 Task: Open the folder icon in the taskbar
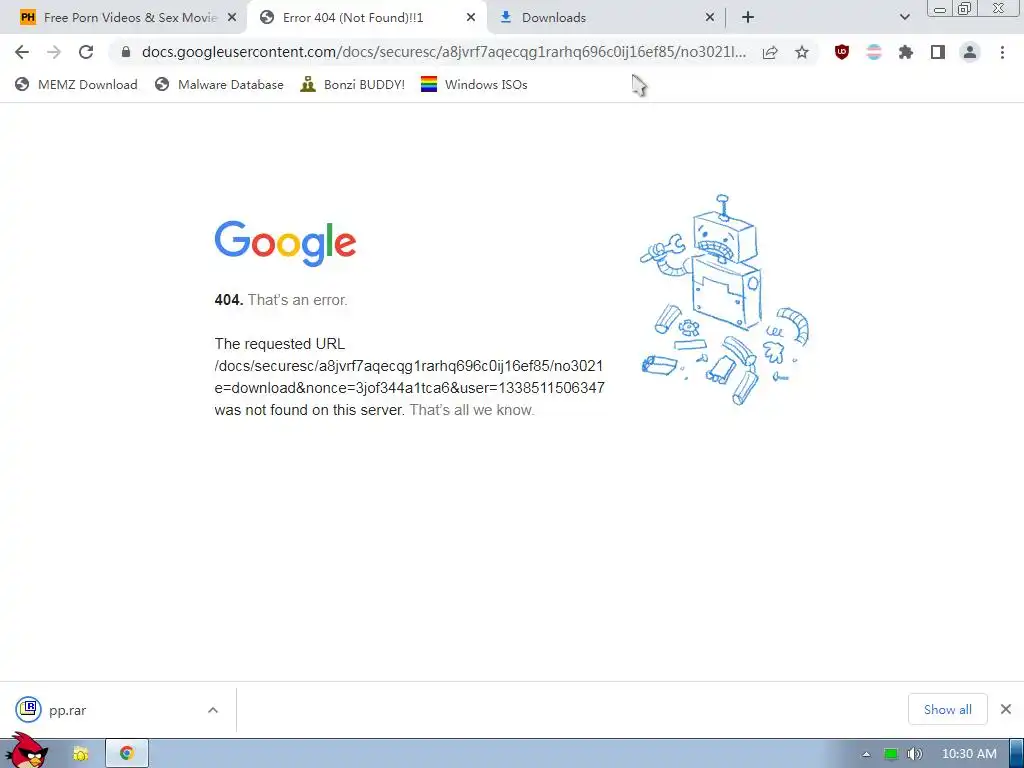pyautogui.click(x=80, y=754)
